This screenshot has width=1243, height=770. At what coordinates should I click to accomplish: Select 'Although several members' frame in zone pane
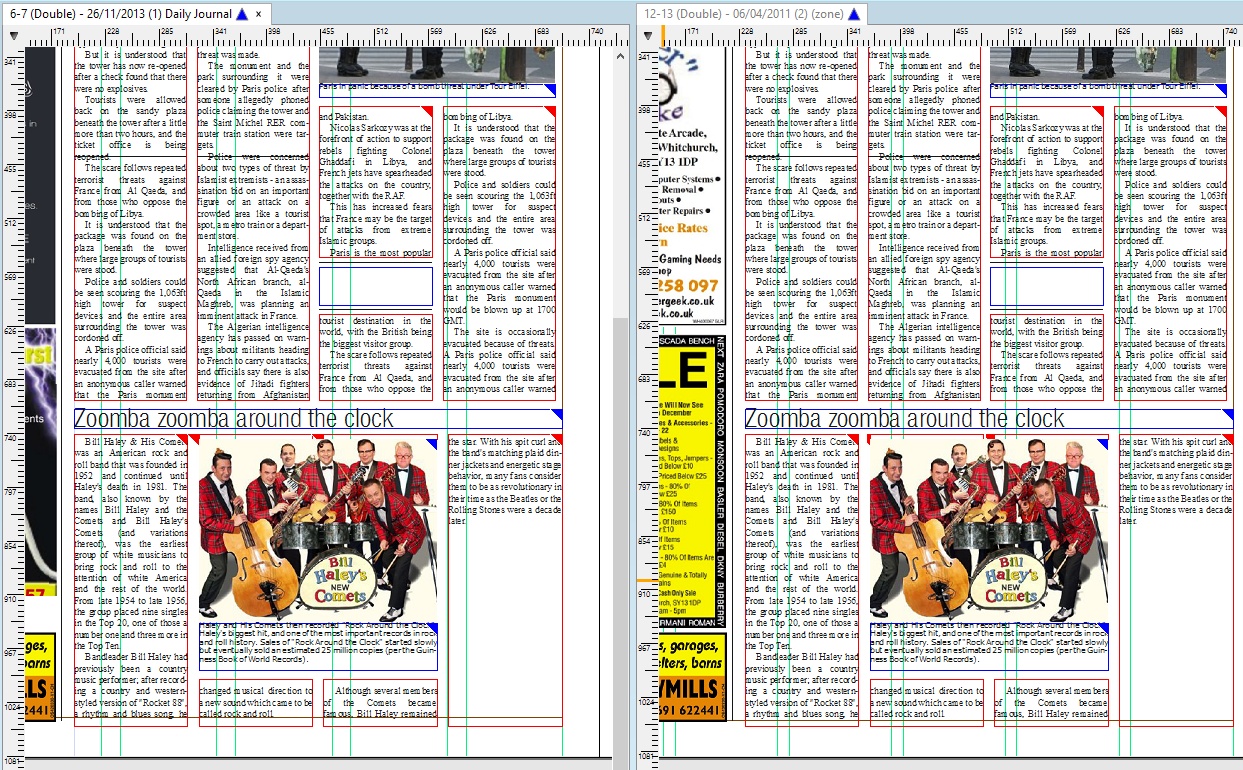[x=1051, y=703]
